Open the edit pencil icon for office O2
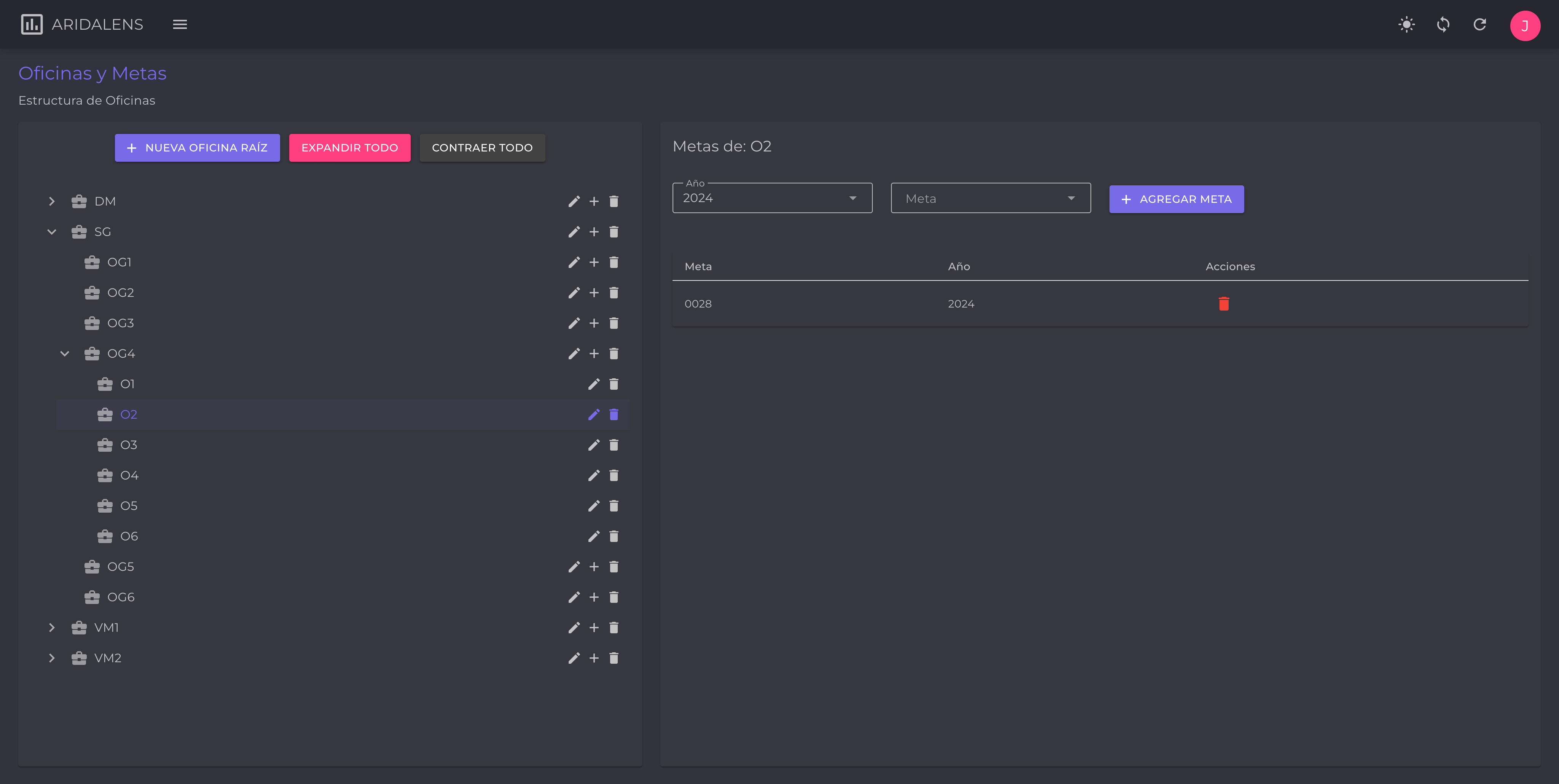The height and width of the screenshot is (784, 1559). coord(594,414)
